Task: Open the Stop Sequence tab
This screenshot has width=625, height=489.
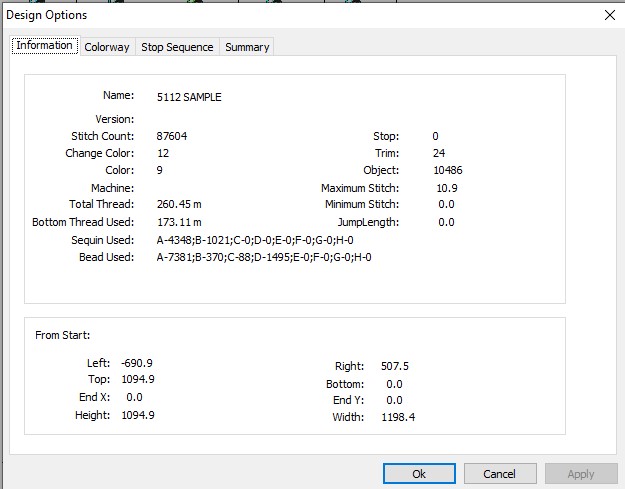Action: (177, 47)
